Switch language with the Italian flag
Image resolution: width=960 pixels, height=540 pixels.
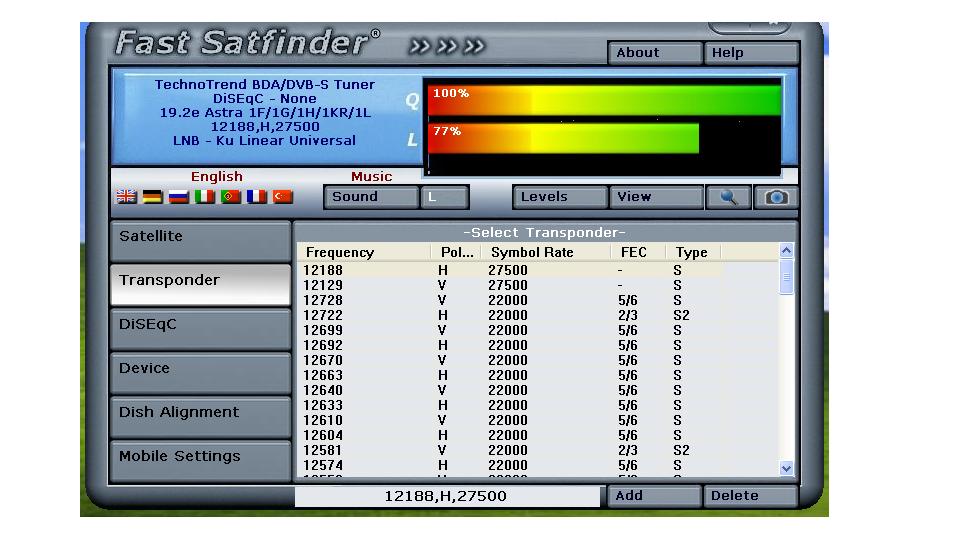(x=204, y=197)
